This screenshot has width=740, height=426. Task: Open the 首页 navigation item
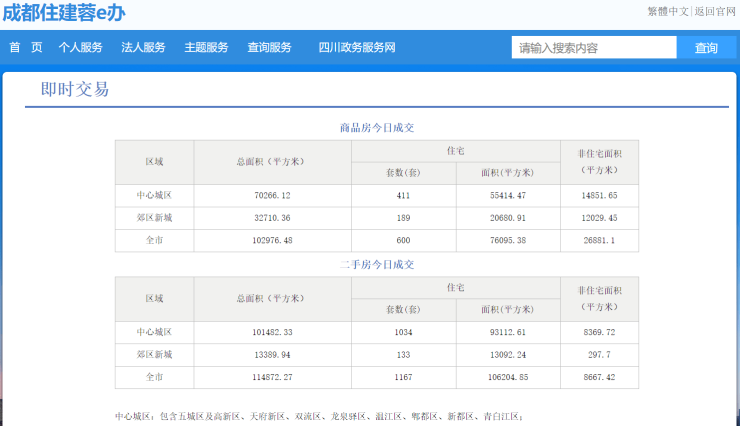(x=26, y=47)
